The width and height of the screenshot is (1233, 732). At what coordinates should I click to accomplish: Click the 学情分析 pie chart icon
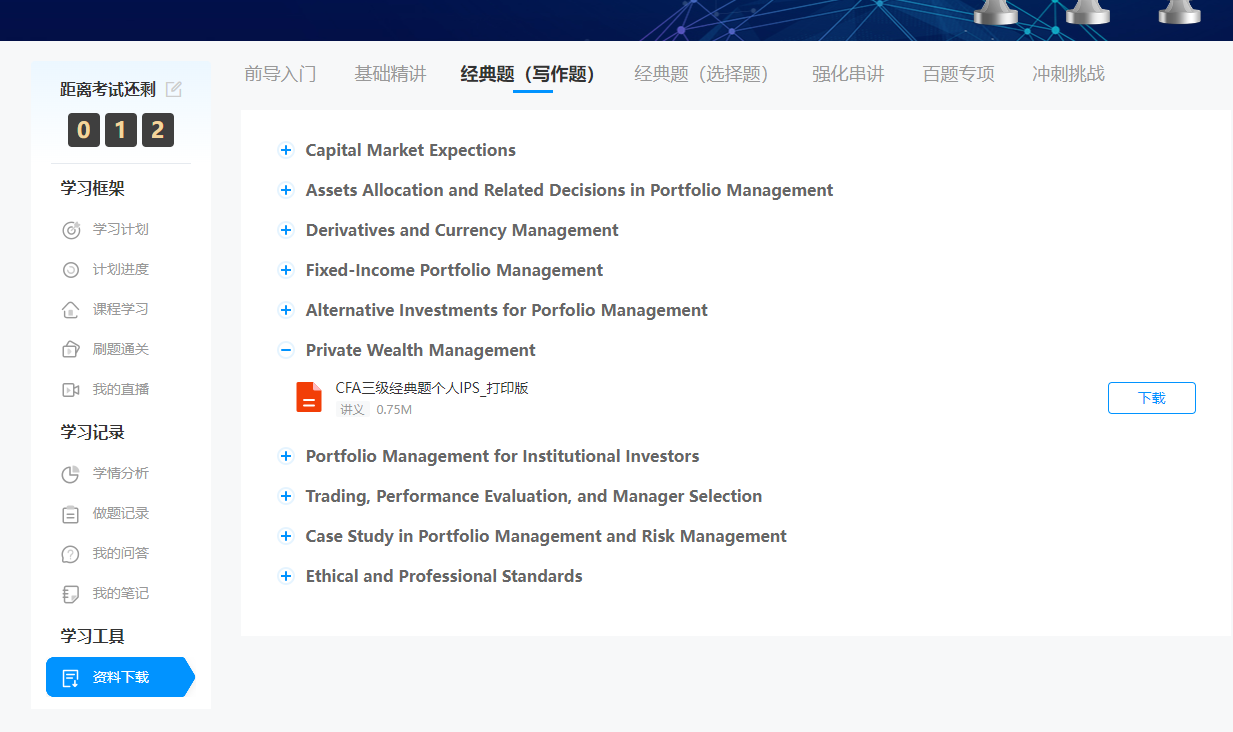(71, 474)
